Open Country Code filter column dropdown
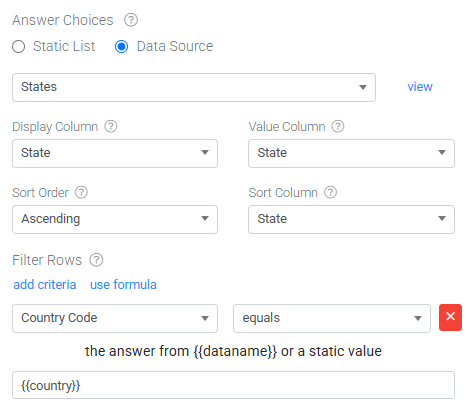Viewport: 469px width, 406px height. coord(115,318)
